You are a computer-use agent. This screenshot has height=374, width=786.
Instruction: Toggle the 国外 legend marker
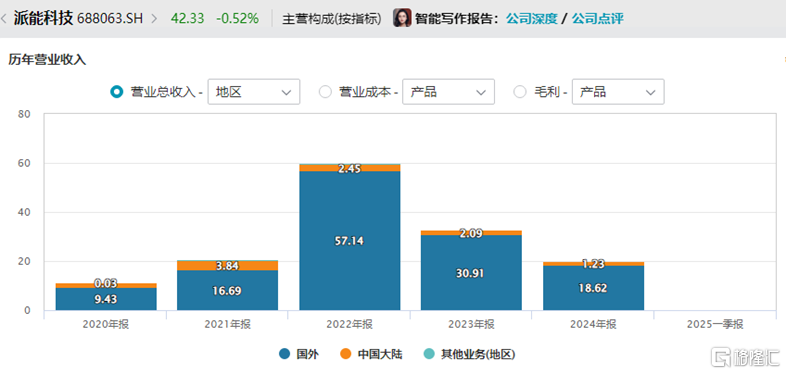pyautogui.click(x=285, y=354)
